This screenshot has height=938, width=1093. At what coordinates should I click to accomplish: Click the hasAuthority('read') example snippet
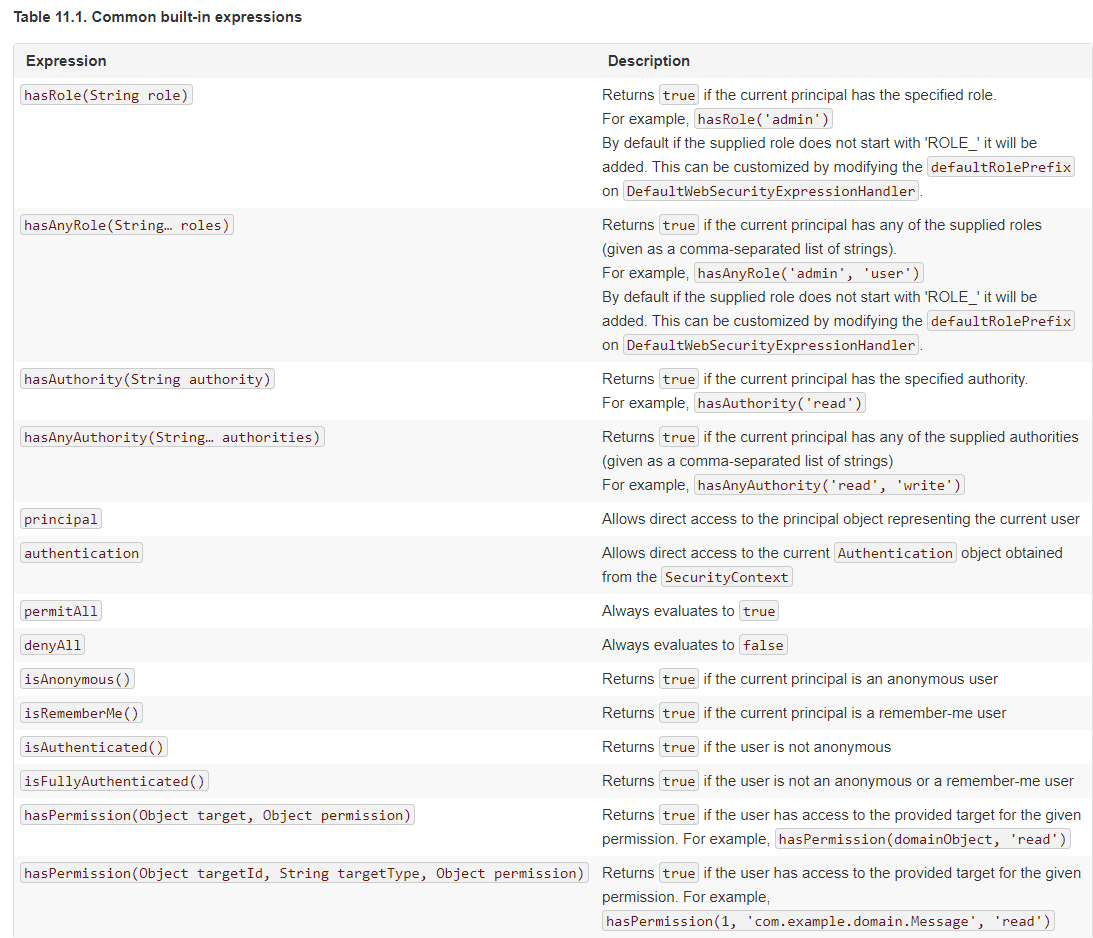click(x=780, y=403)
